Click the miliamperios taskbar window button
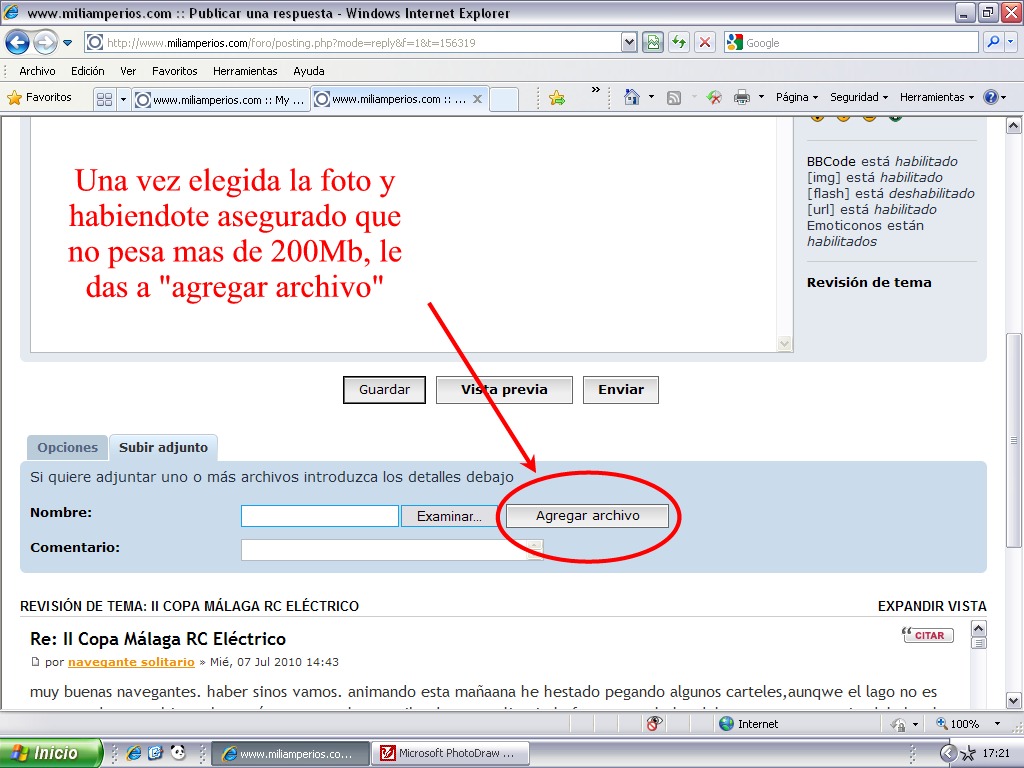 pyautogui.click(x=291, y=753)
